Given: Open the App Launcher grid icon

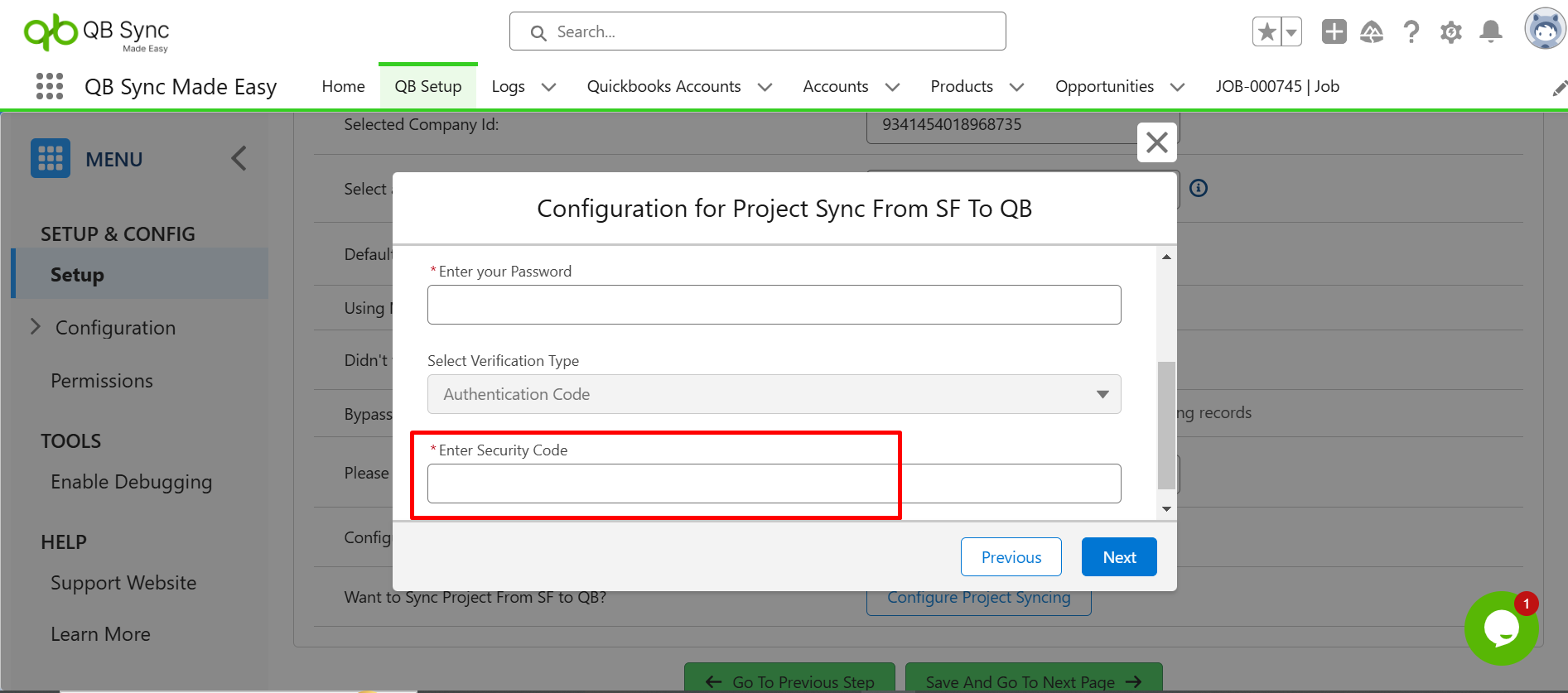Looking at the screenshot, I should point(50,86).
